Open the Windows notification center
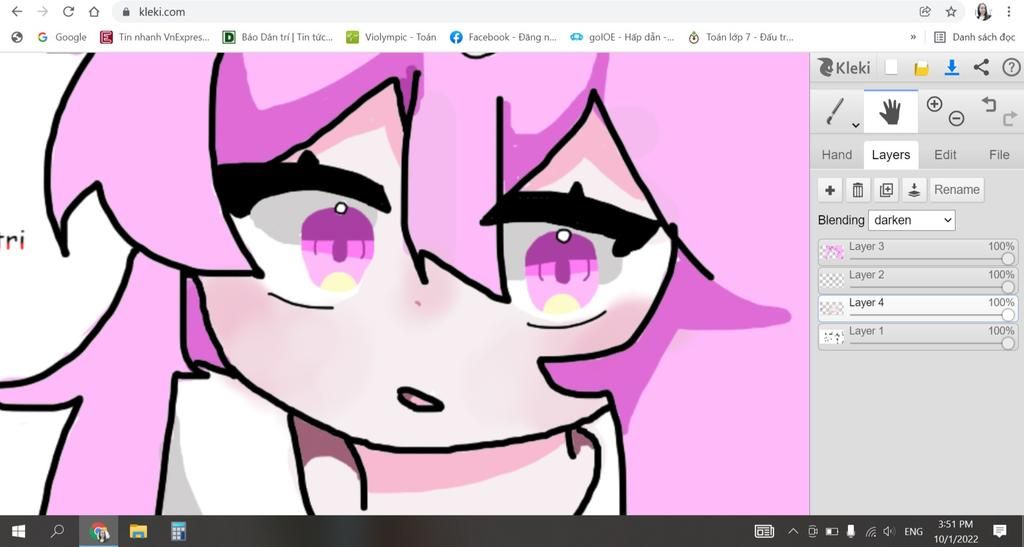Screen dimensions: 1024x547 999,531
